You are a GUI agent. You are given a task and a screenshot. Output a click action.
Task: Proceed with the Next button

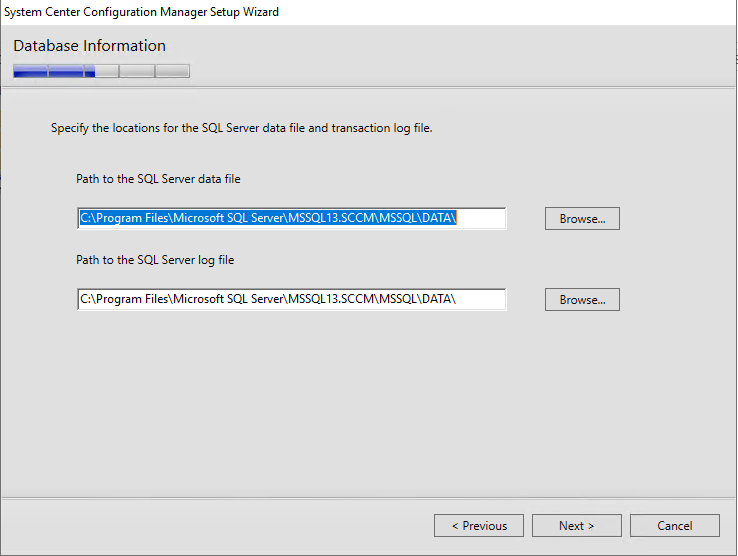577,525
